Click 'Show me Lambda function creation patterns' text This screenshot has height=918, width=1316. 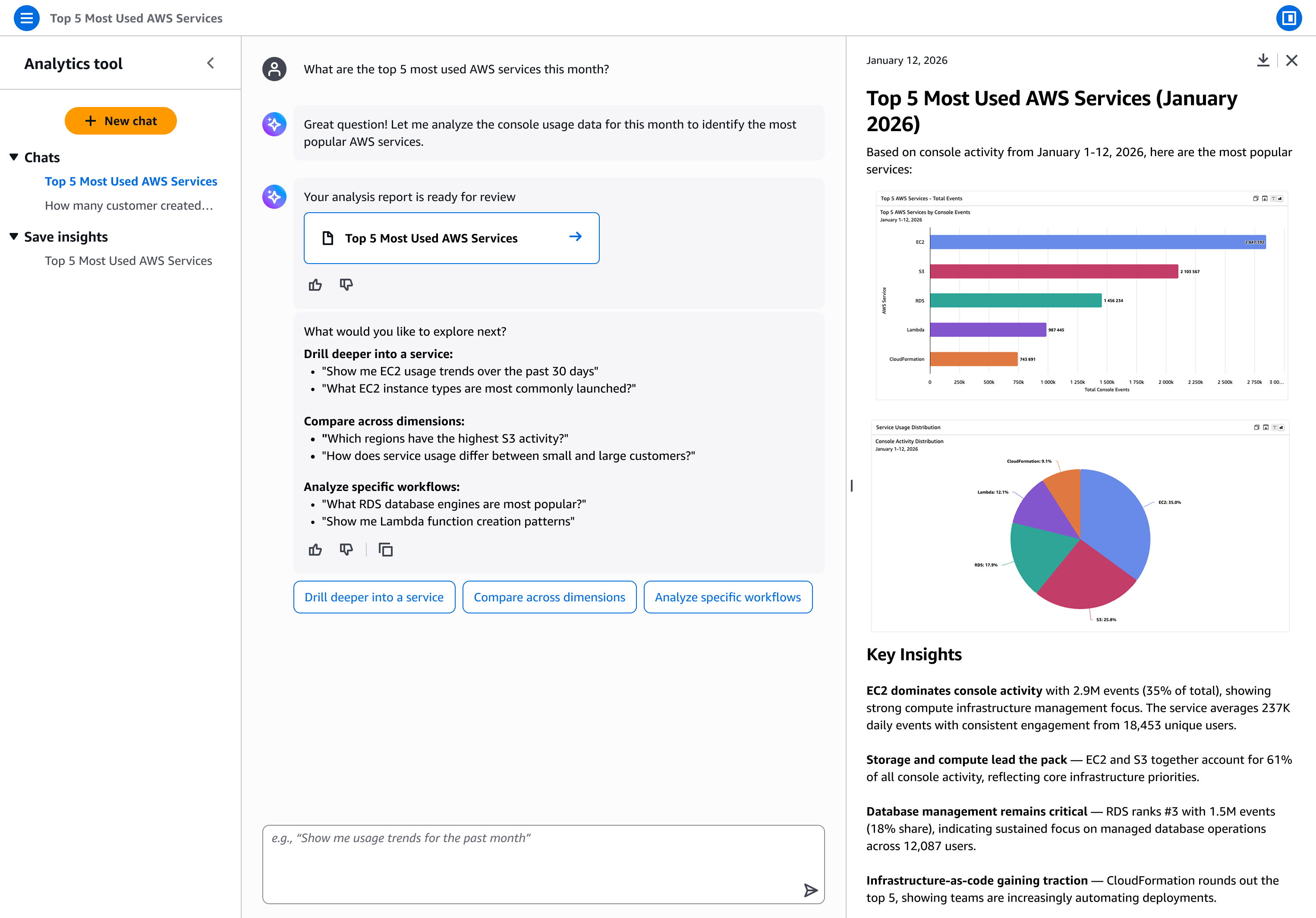[448, 521]
